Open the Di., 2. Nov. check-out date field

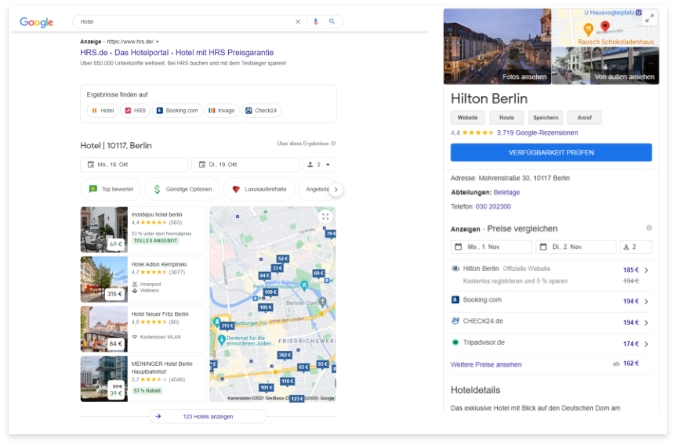[576, 247]
